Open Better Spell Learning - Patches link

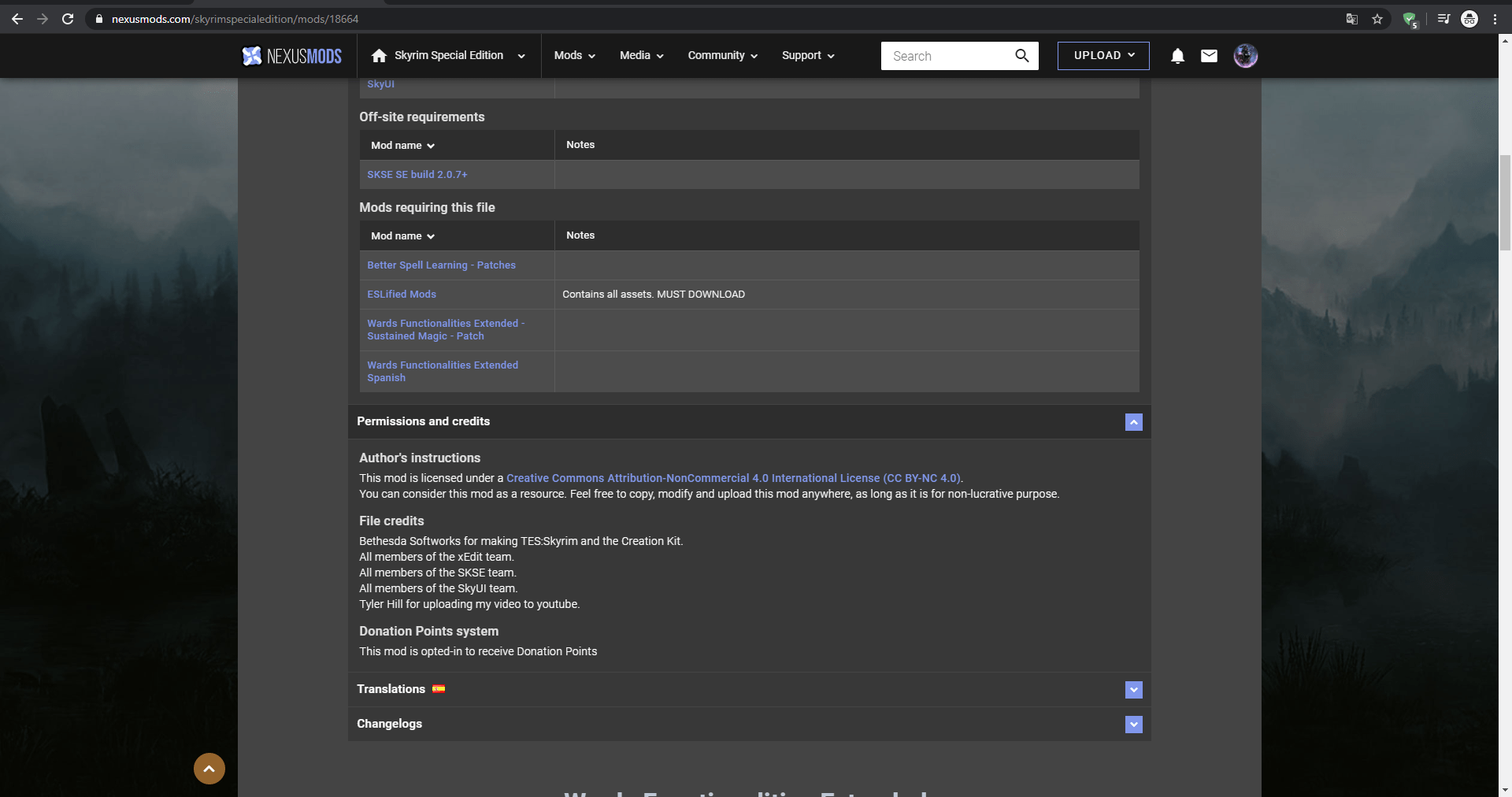(441, 265)
